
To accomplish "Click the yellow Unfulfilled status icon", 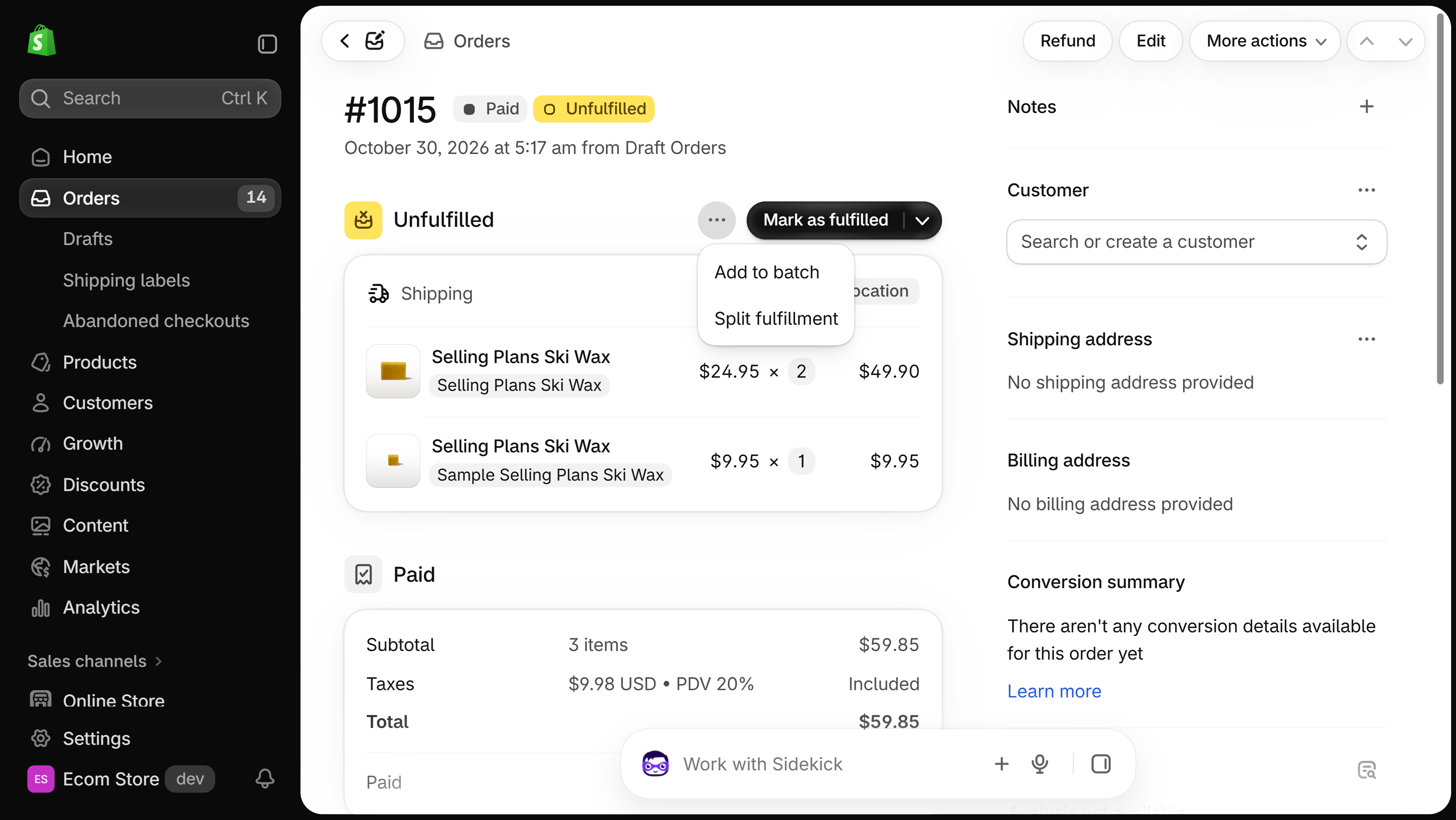I will click(x=363, y=220).
